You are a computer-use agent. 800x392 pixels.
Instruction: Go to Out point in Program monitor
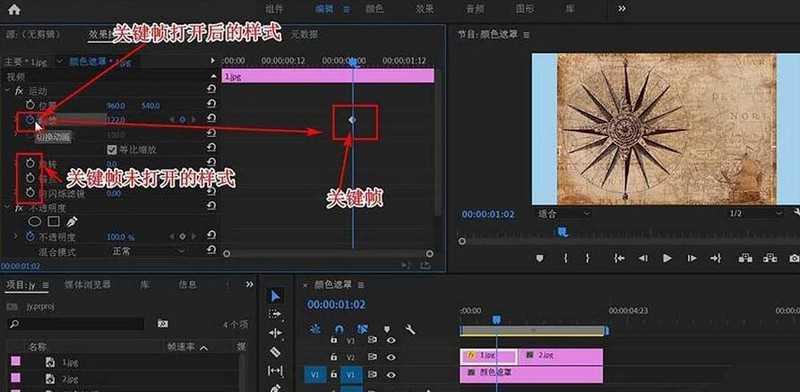(715, 258)
